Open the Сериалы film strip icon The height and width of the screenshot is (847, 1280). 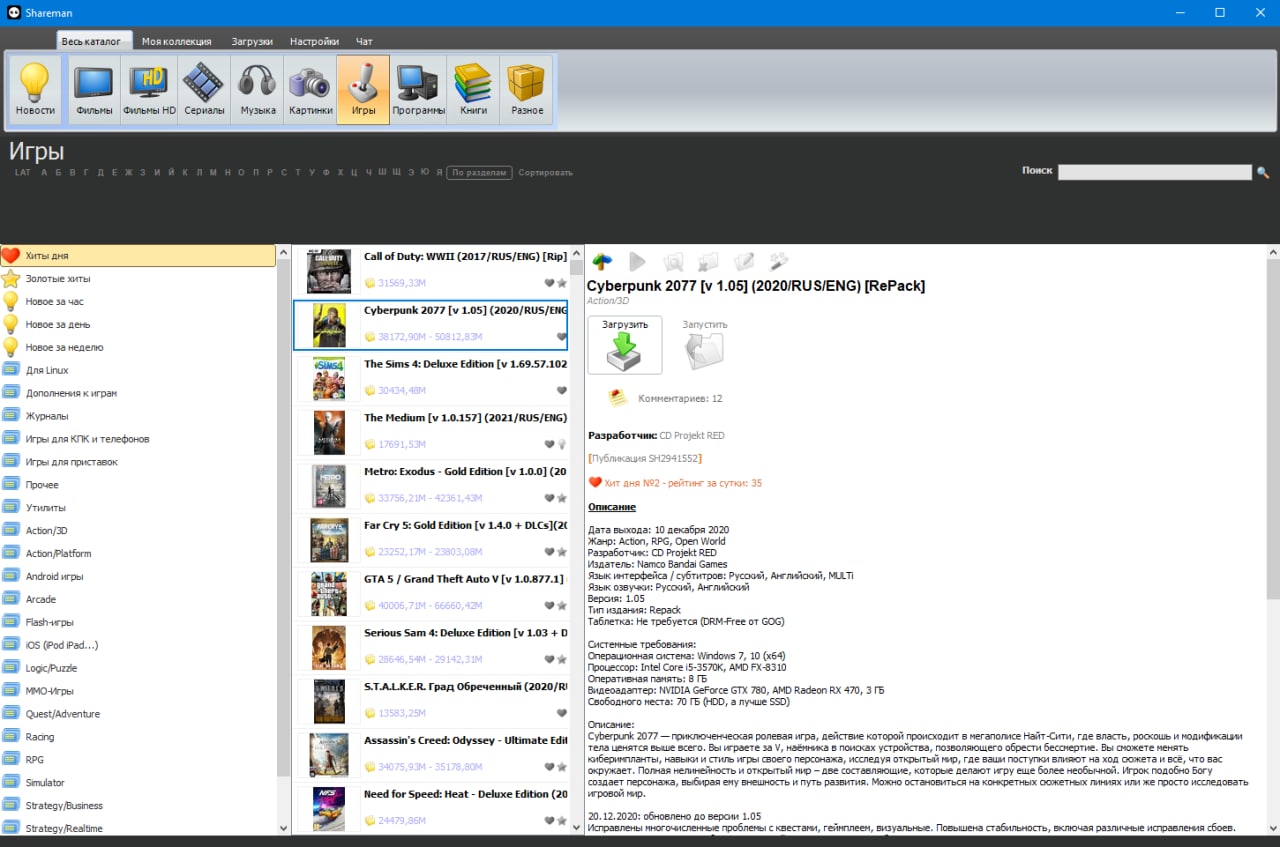[204, 90]
